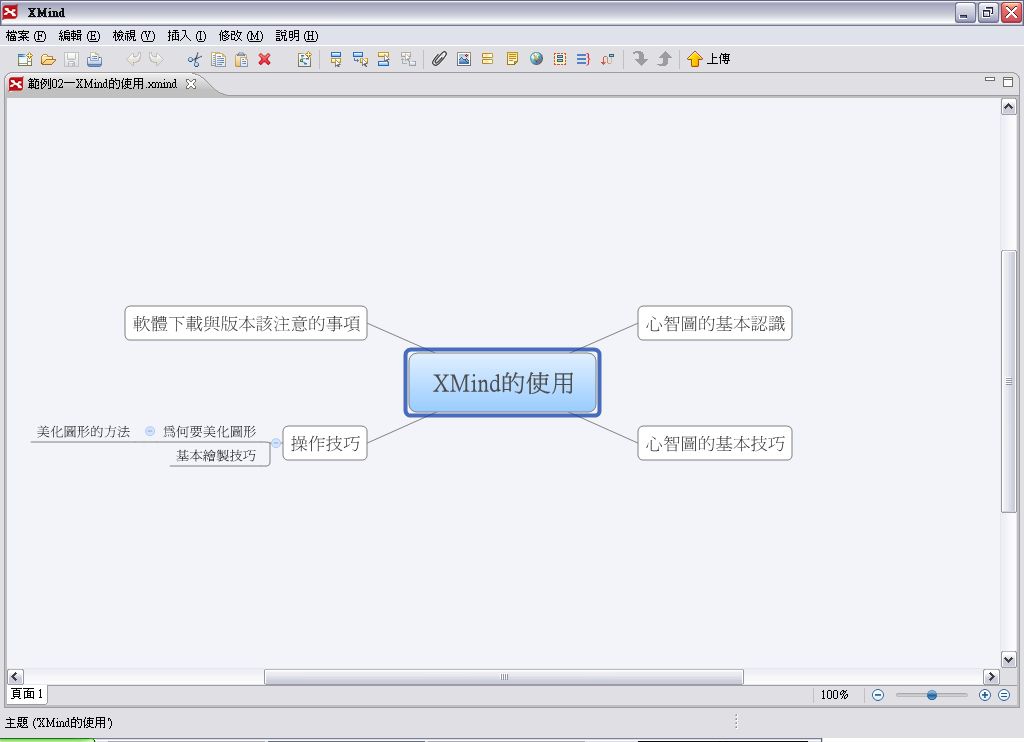Viewport: 1024px width, 742px height.
Task: Select the 操作技巧 topic
Action: coord(325,444)
